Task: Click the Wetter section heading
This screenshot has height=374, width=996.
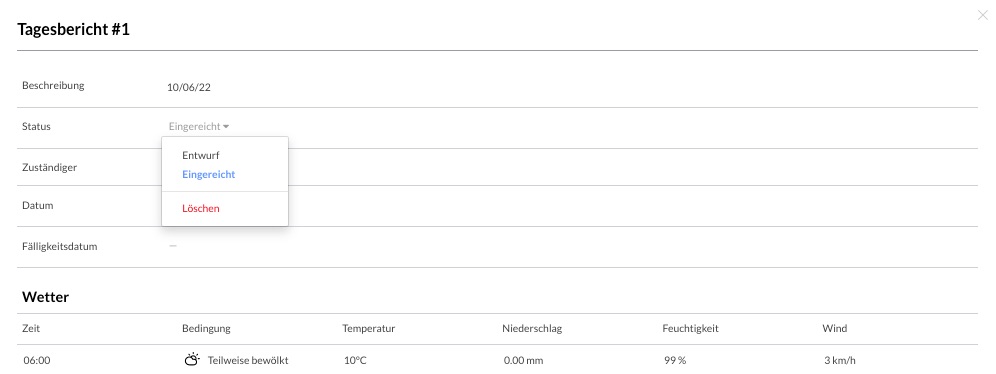Action: click(x=45, y=297)
